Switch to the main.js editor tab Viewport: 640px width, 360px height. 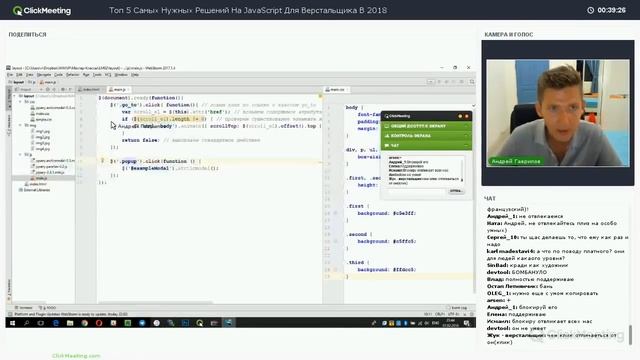119,89
